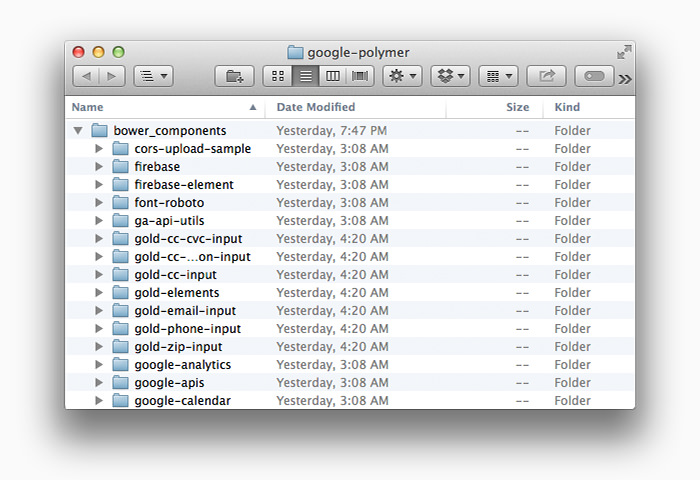Select the cors-upload-sample folder icon
The width and height of the screenshot is (700, 480).
(x=120, y=148)
